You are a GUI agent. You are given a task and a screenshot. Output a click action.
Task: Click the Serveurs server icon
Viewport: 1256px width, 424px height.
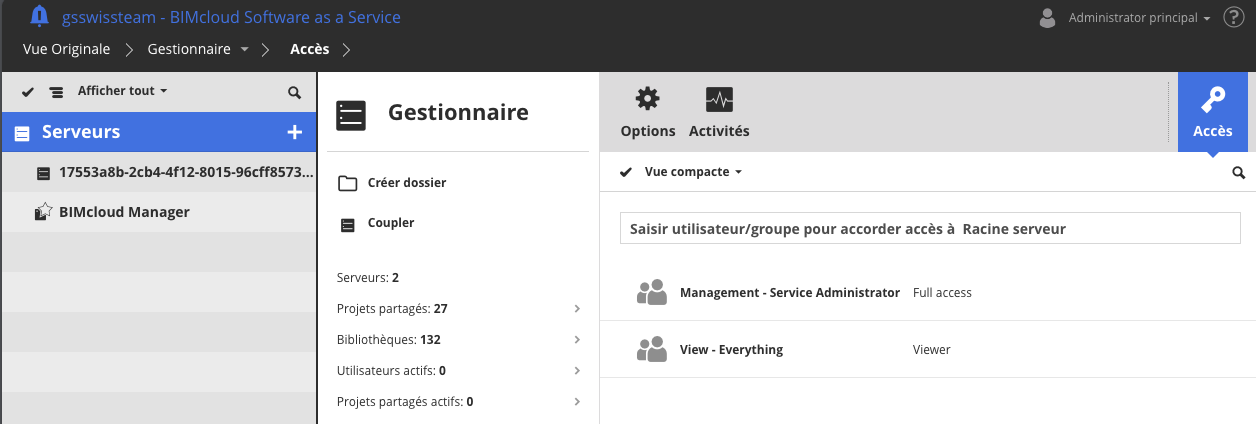(22, 132)
